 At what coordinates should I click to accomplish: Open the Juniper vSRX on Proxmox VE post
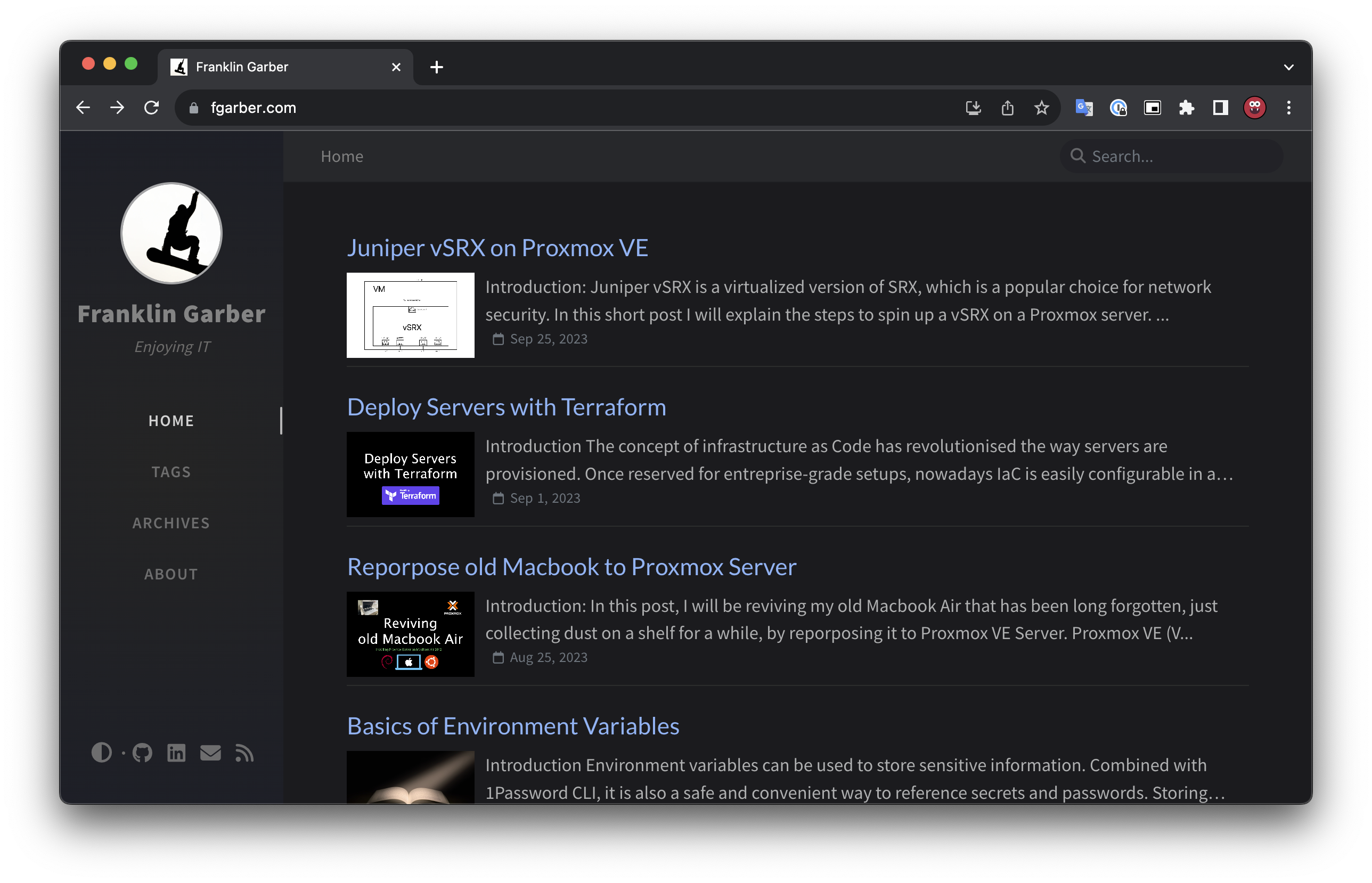click(497, 248)
